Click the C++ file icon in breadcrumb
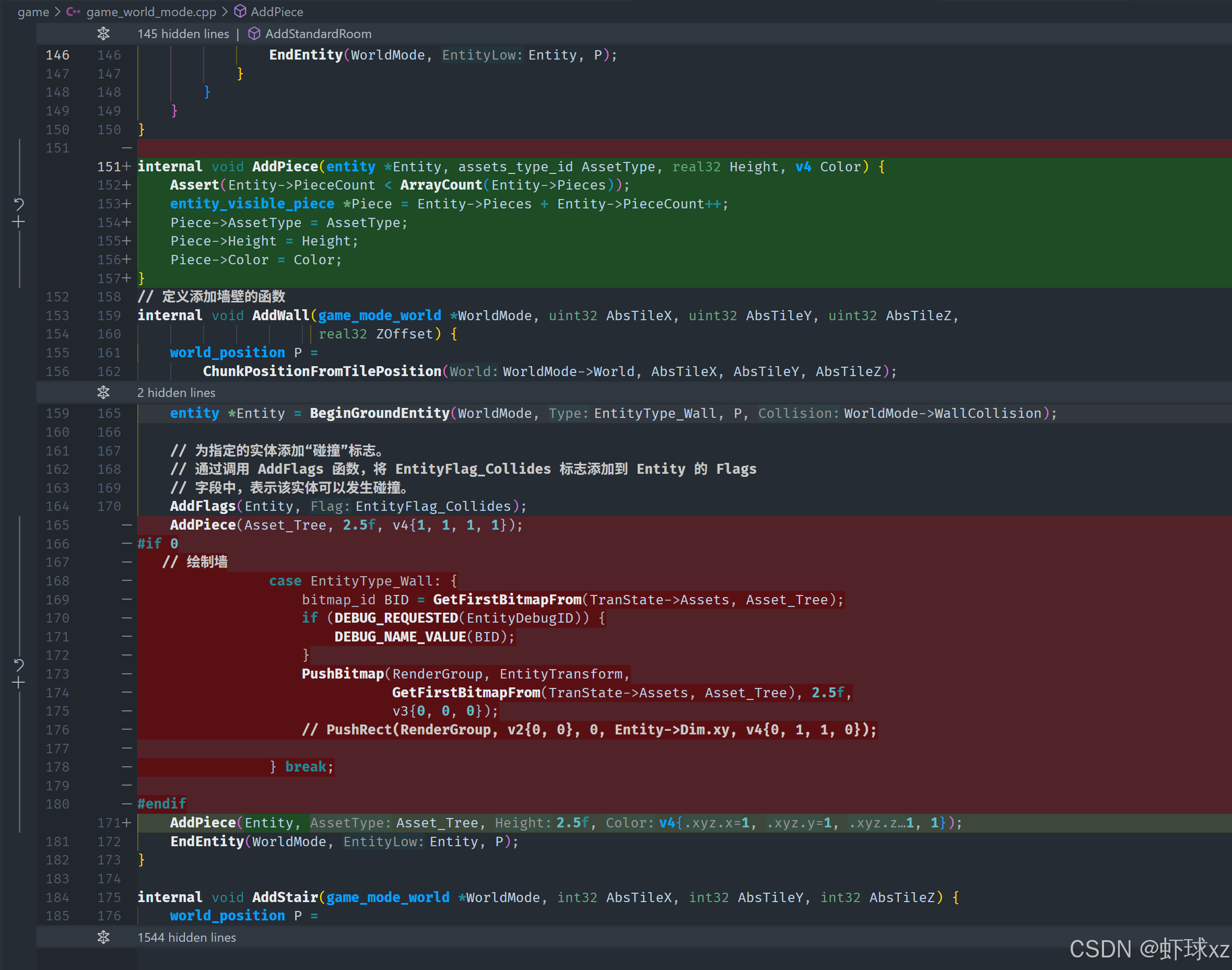This screenshot has height=970, width=1232. click(x=73, y=12)
